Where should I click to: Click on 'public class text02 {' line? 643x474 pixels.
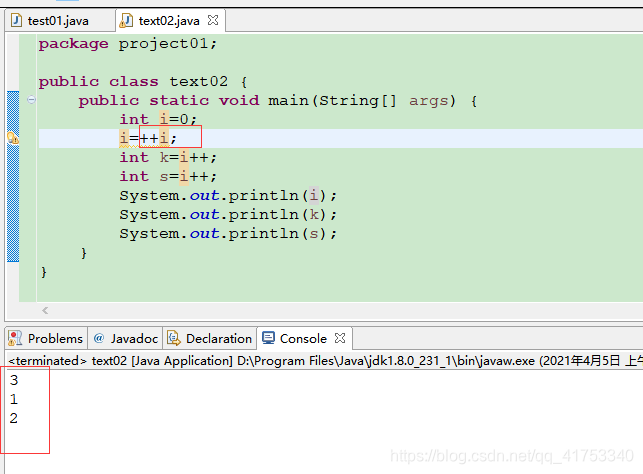143,81
